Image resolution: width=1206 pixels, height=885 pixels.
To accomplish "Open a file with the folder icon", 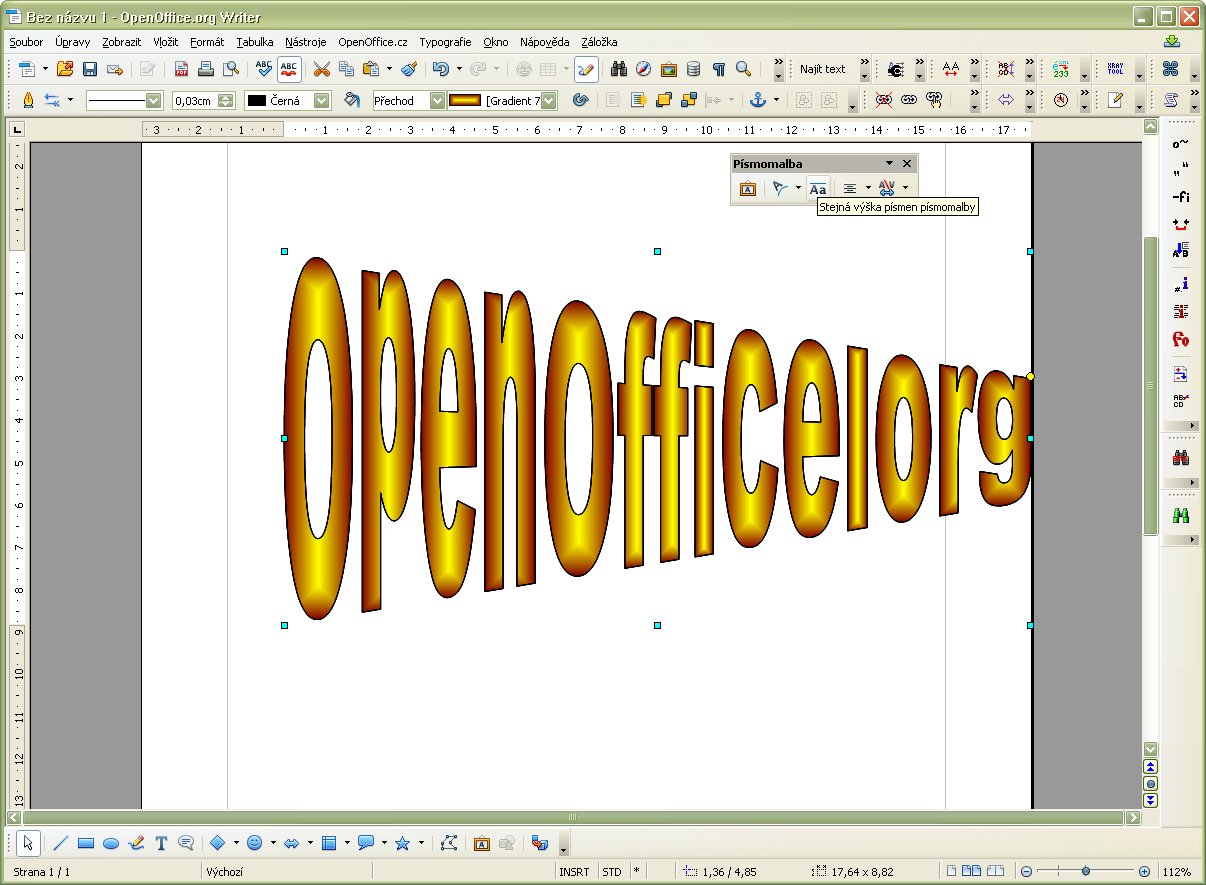I will pyautogui.click(x=65, y=69).
